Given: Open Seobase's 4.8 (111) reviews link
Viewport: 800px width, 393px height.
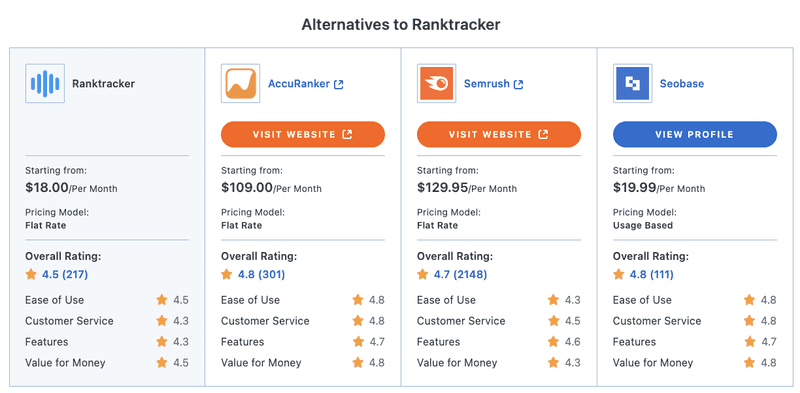Looking at the screenshot, I should (x=652, y=275).
